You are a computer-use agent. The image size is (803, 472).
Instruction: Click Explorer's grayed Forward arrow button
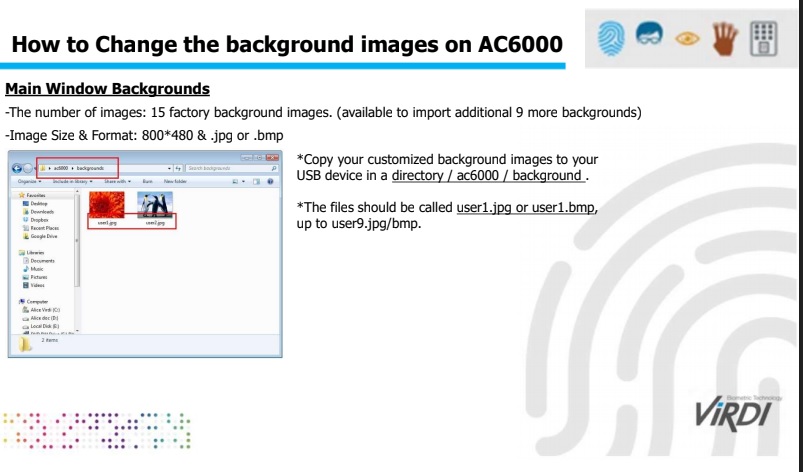coord(28,168)
